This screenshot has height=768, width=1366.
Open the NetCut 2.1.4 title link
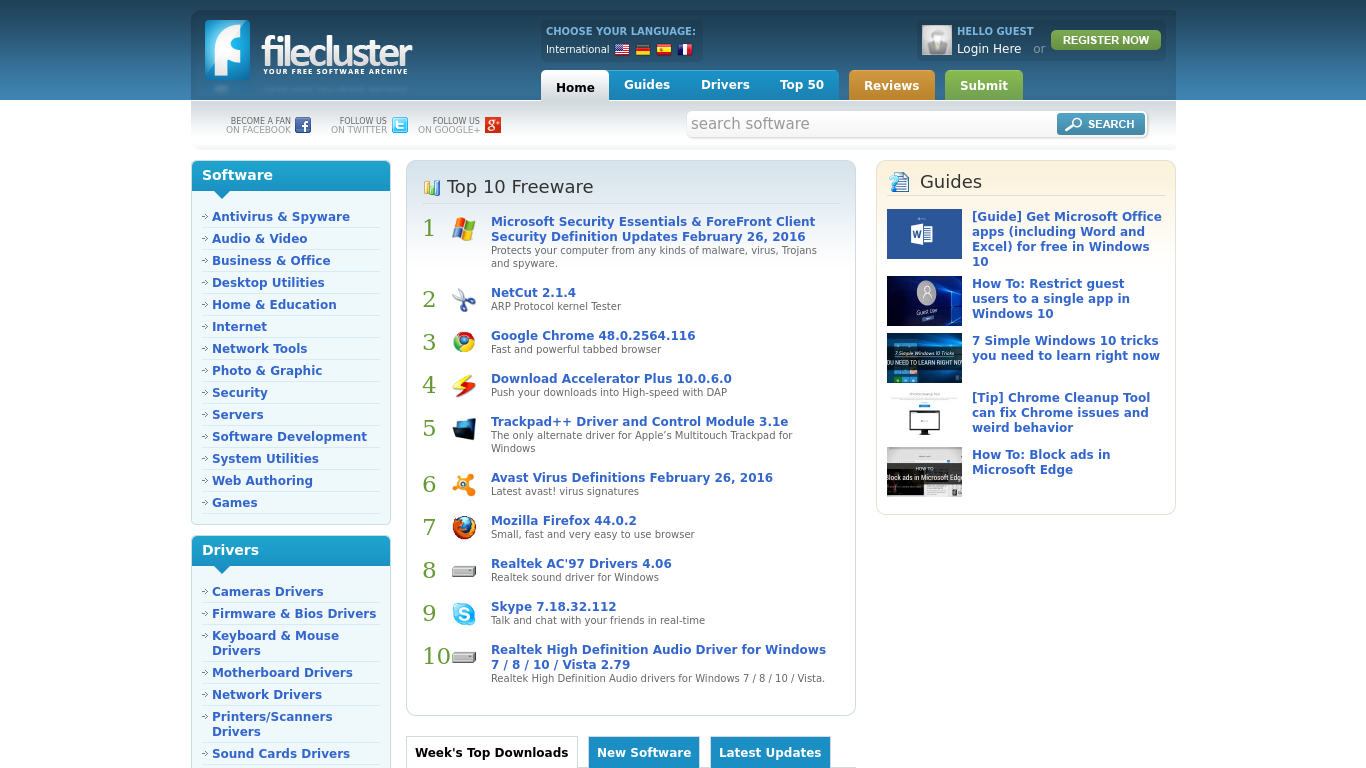pos(533,293)
